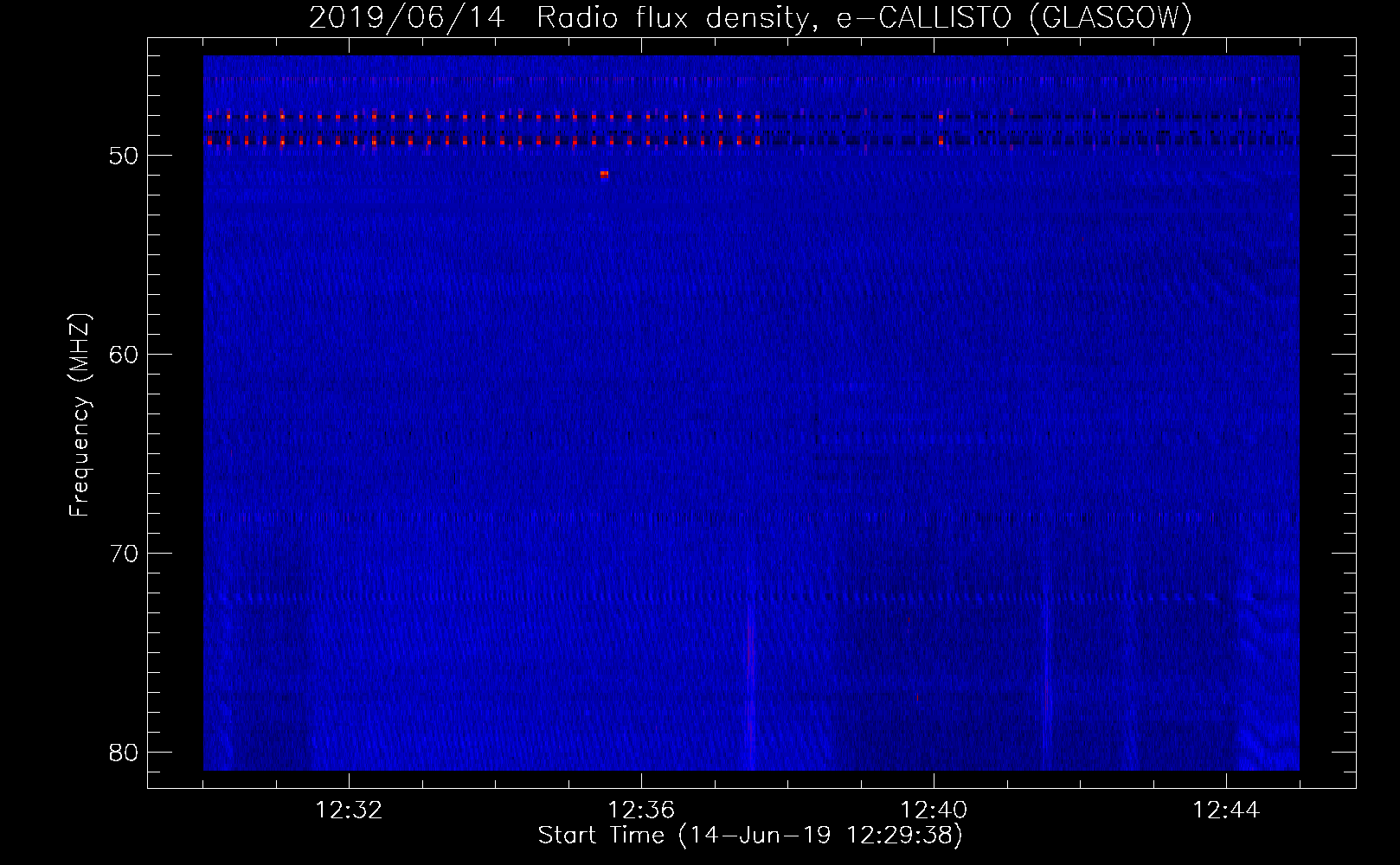The height and width of the screenshot is (865, 1400).
Task: Click the 12:32 time tick label
Action: (x=349, y=811)
